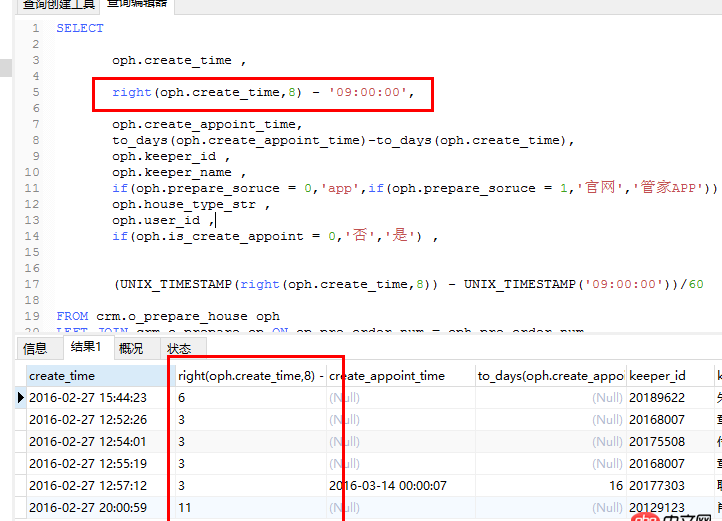Image resolution: width=722 pixels, height=521 pixels.
Task: Click oph.keeper_id on line 9
Action: click(164, 157)
